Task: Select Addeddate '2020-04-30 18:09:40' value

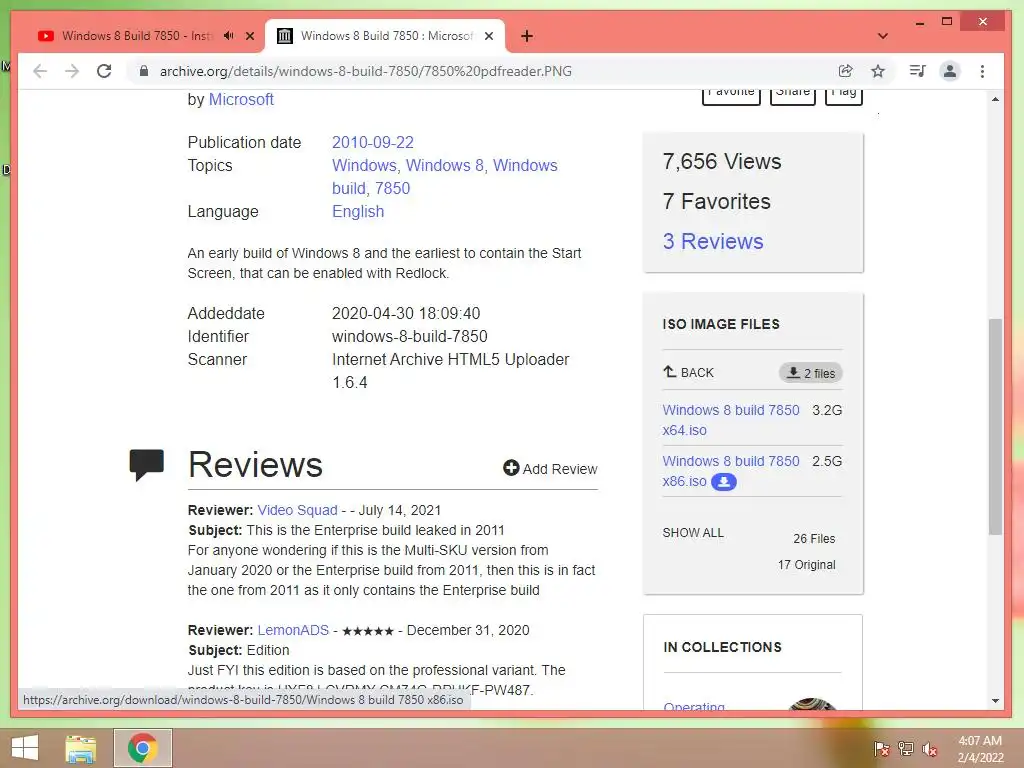Action: click(x=406, y=313)
